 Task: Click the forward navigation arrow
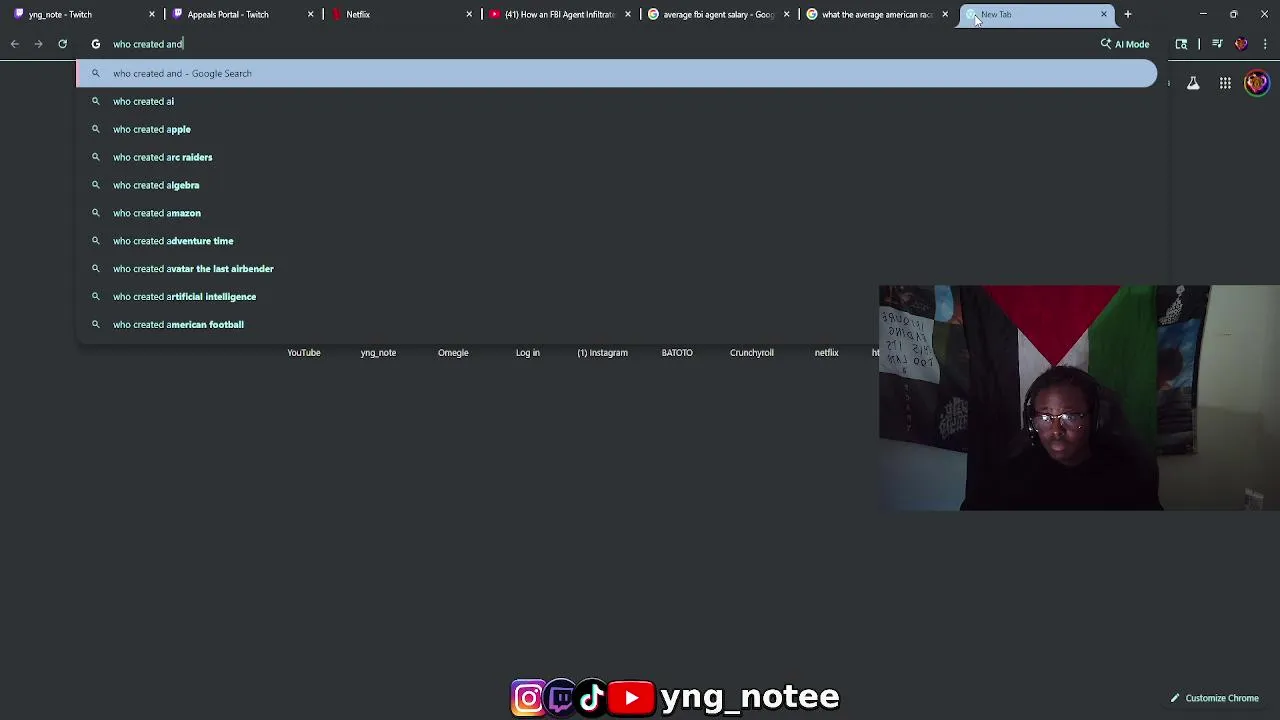38,44
